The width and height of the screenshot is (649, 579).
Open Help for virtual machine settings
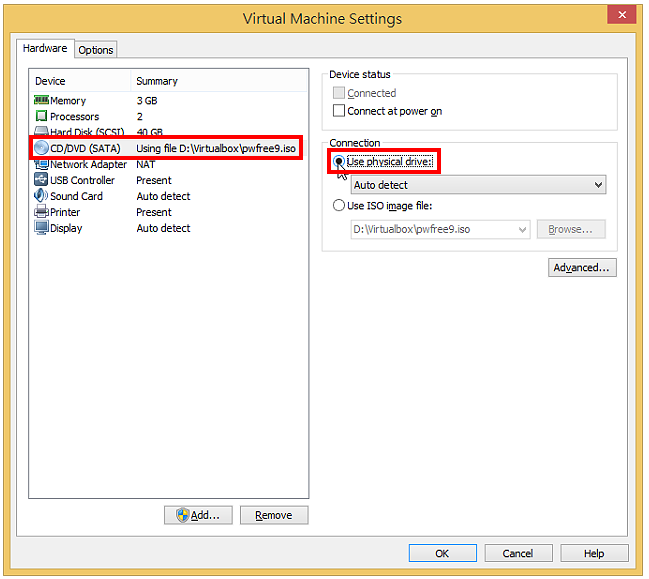pos(596,555)
